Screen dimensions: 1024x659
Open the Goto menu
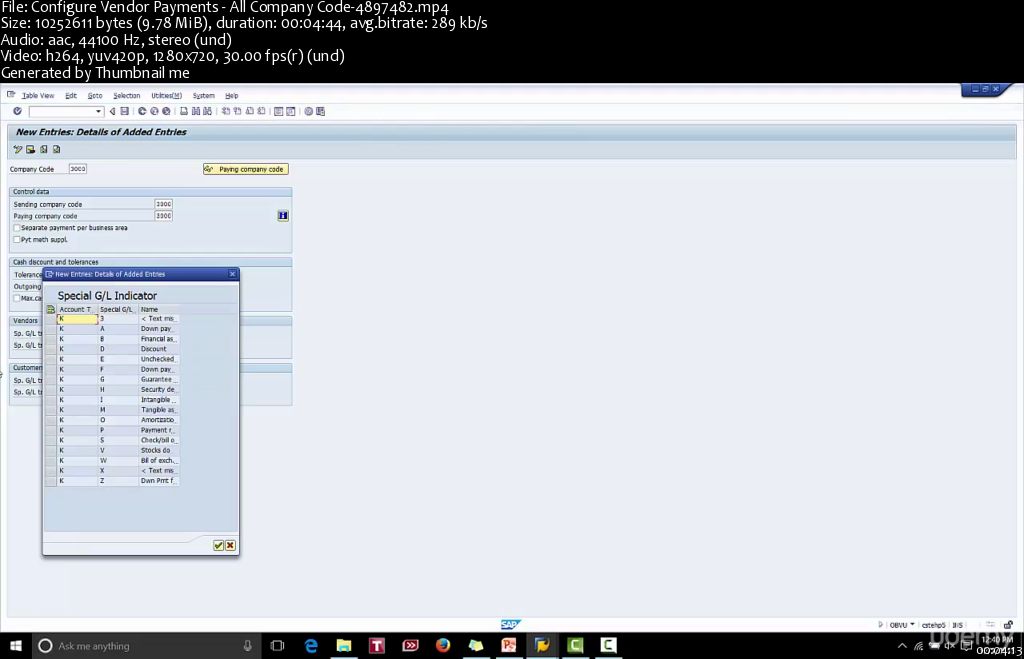tap(95, 95)
